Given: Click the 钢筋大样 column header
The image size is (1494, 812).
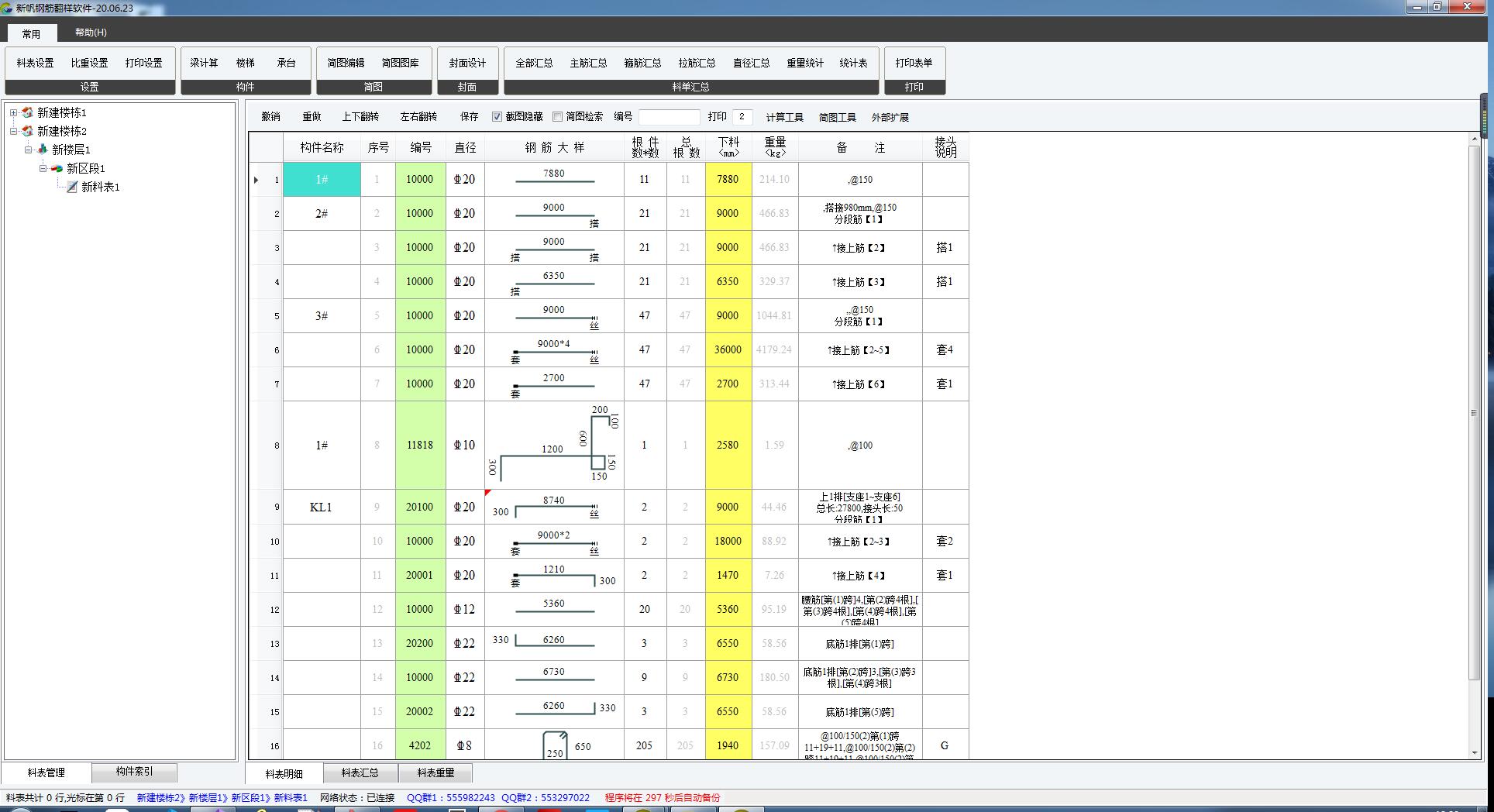Looking at the screenshot, I should 554,147.
